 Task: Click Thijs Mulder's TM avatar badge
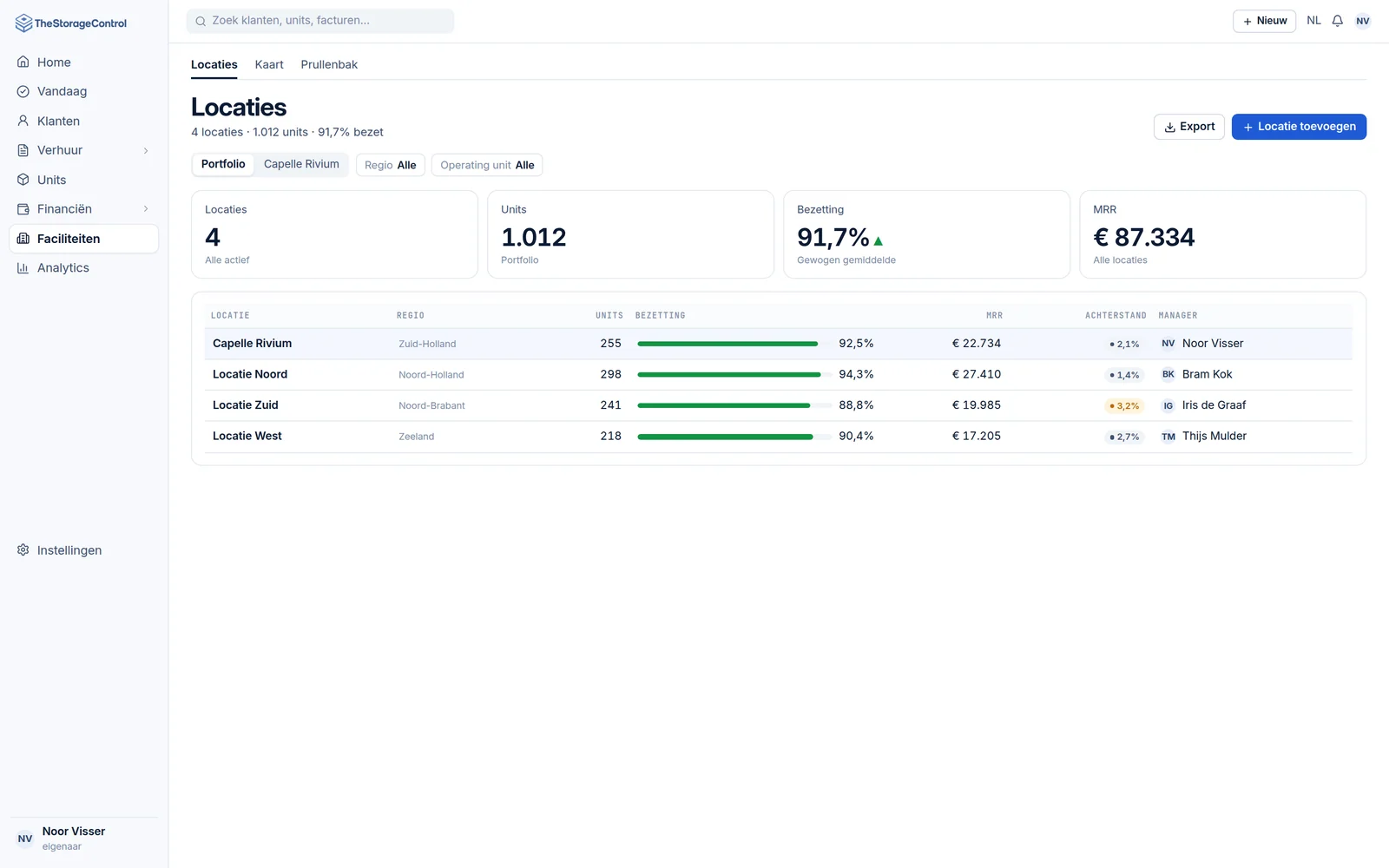[x=1168, y=437]
